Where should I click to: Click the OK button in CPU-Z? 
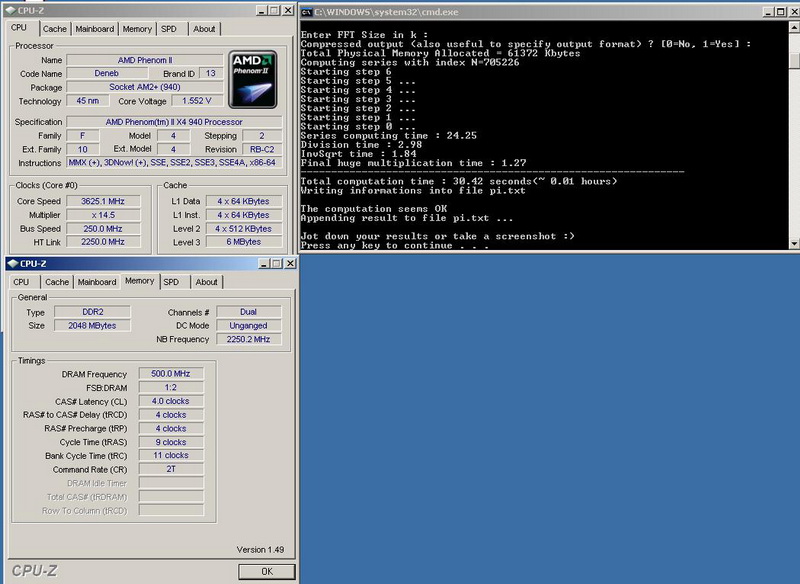pyautogui.click(x=267, y=571)
